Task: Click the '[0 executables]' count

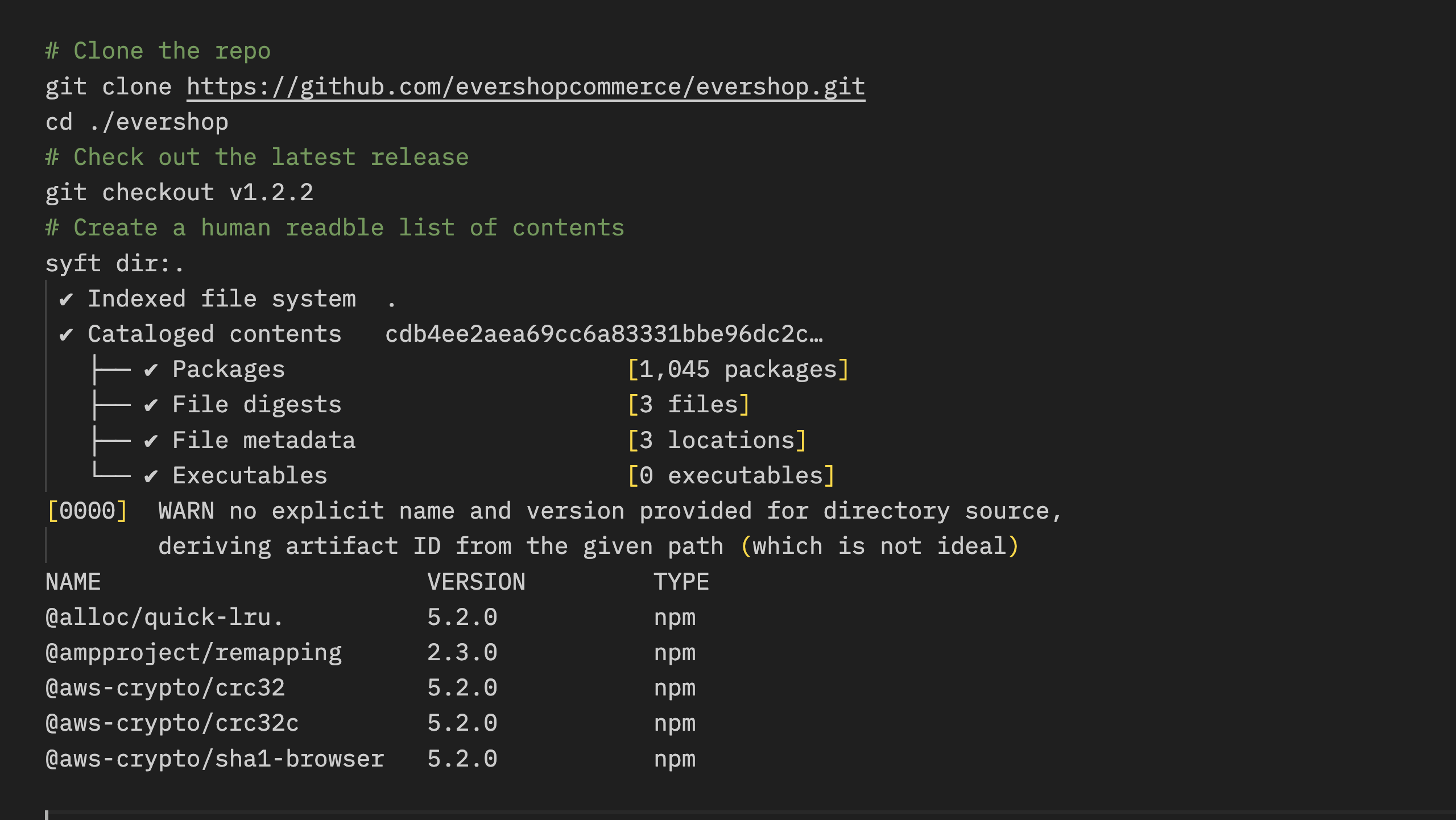Action: (731, 476)
